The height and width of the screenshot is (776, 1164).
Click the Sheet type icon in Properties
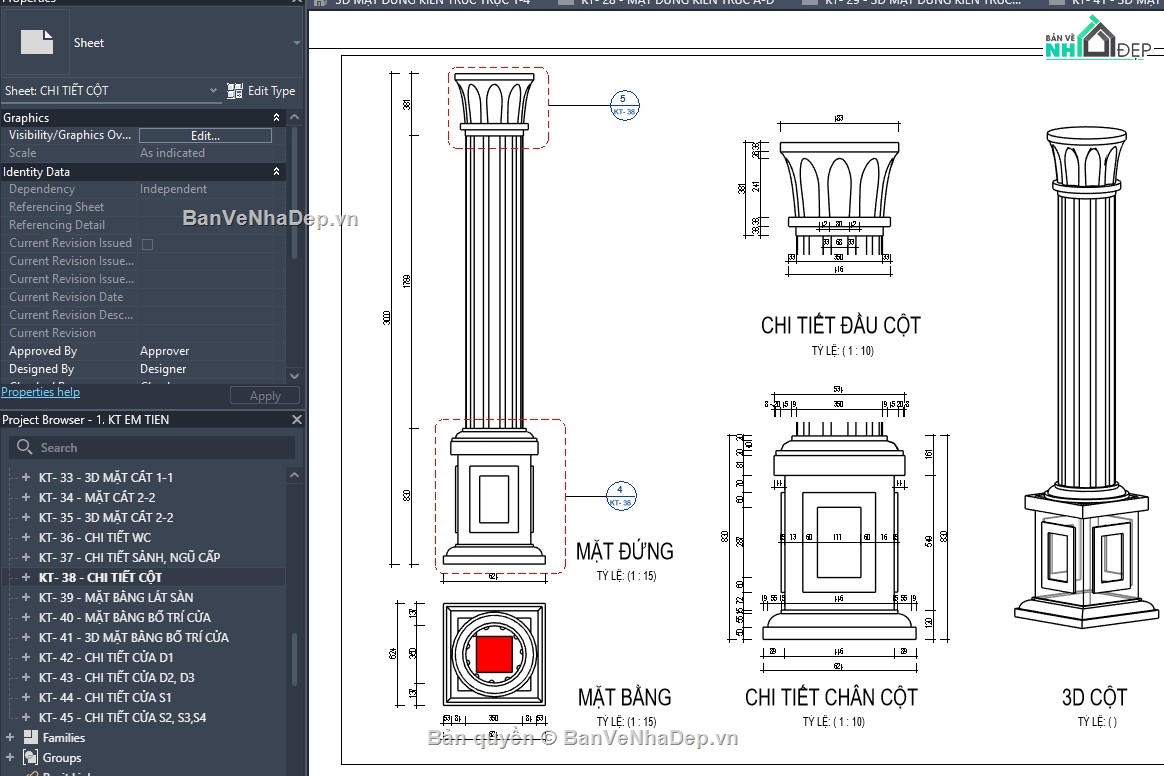click(36, 42)
